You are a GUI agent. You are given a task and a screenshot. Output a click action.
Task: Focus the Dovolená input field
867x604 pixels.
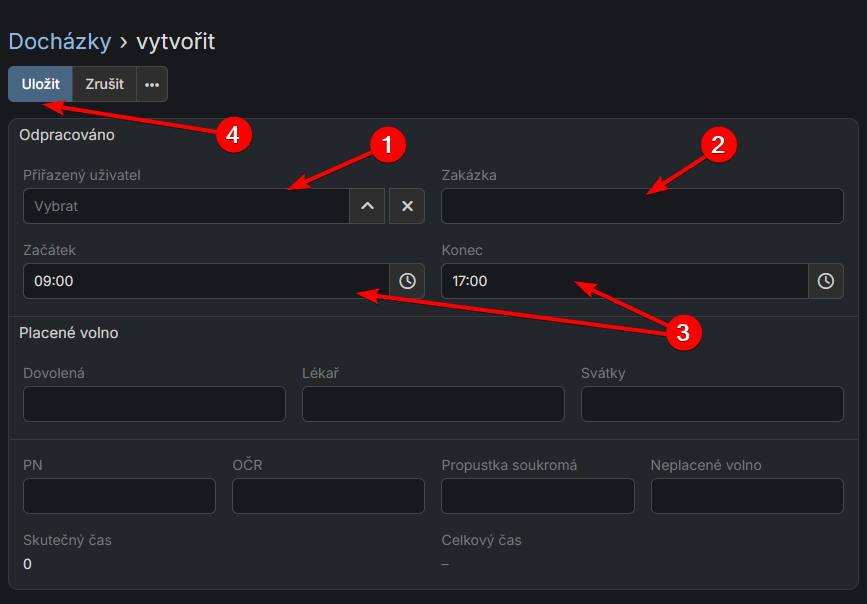(x=154, y=404)
